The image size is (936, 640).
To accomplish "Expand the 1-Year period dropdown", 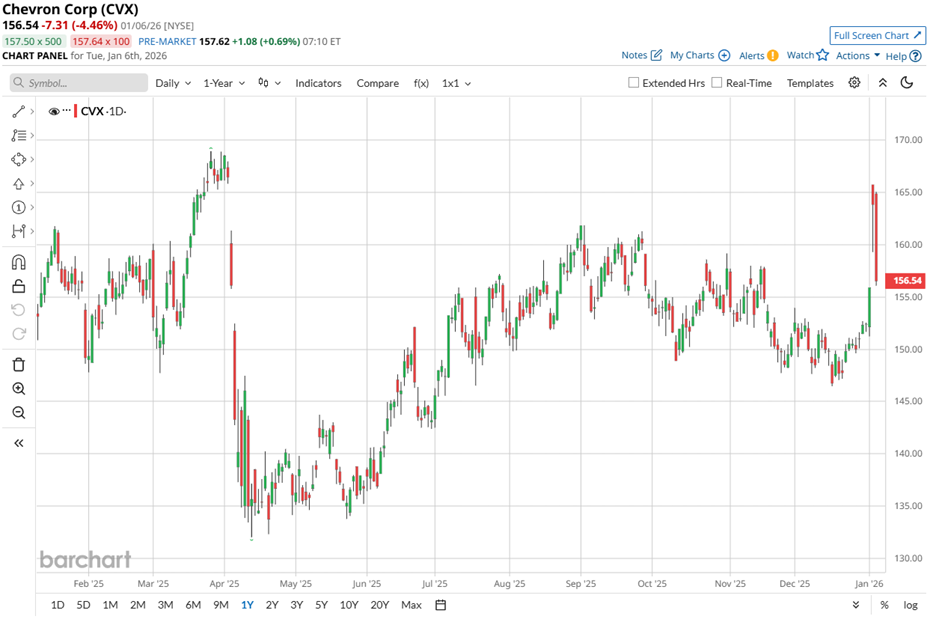I will click(225, 83).
